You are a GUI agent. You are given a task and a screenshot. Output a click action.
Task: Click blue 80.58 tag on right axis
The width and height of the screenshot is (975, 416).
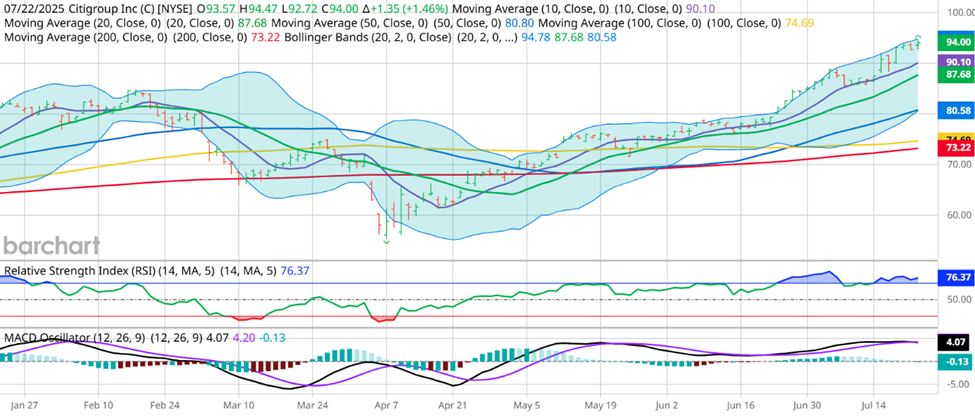click(x=956, y=111)
